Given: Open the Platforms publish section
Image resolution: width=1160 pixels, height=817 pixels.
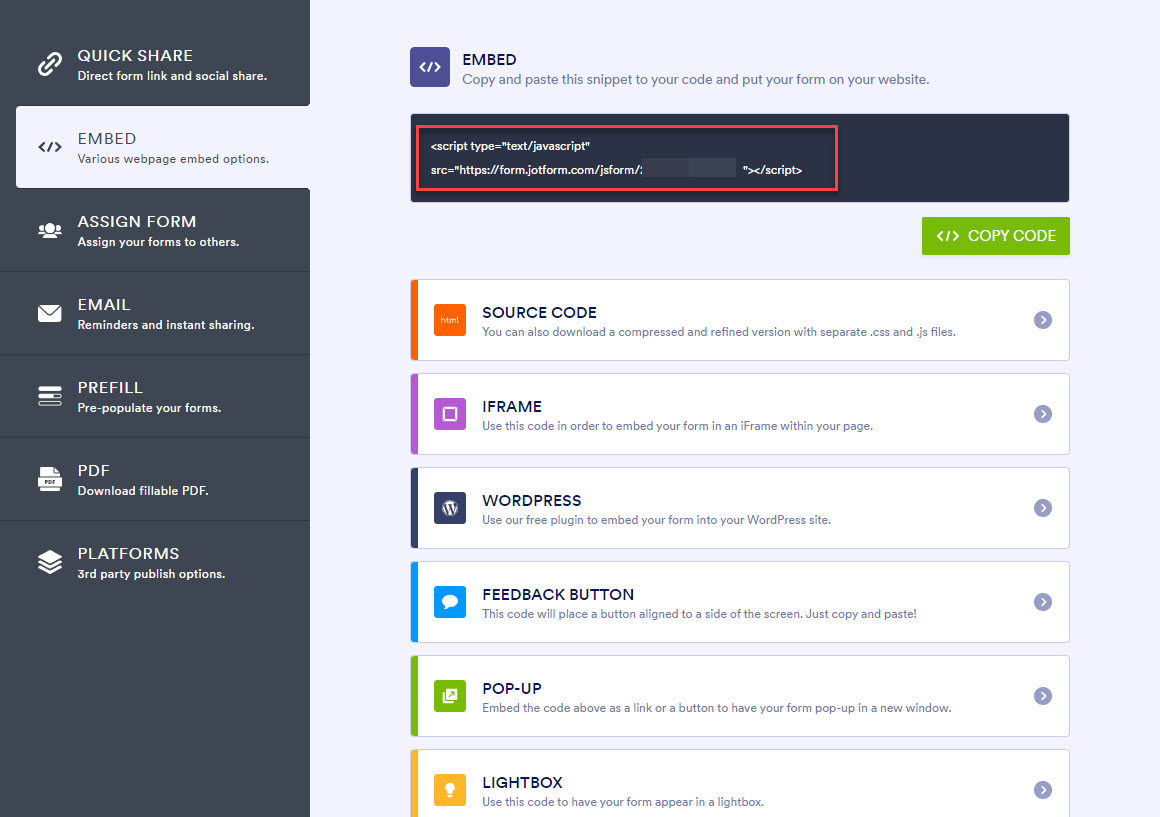Looking at the screenshot, I should [x=155, y=561].
